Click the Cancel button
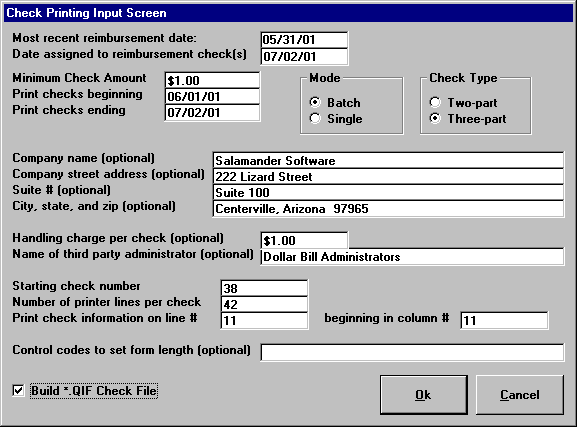The width and height of the screenshot is (577, 427). point(520,395)
